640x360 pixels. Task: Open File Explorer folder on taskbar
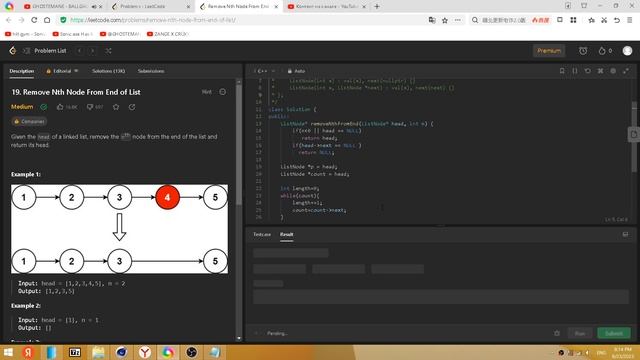(98, 352)
